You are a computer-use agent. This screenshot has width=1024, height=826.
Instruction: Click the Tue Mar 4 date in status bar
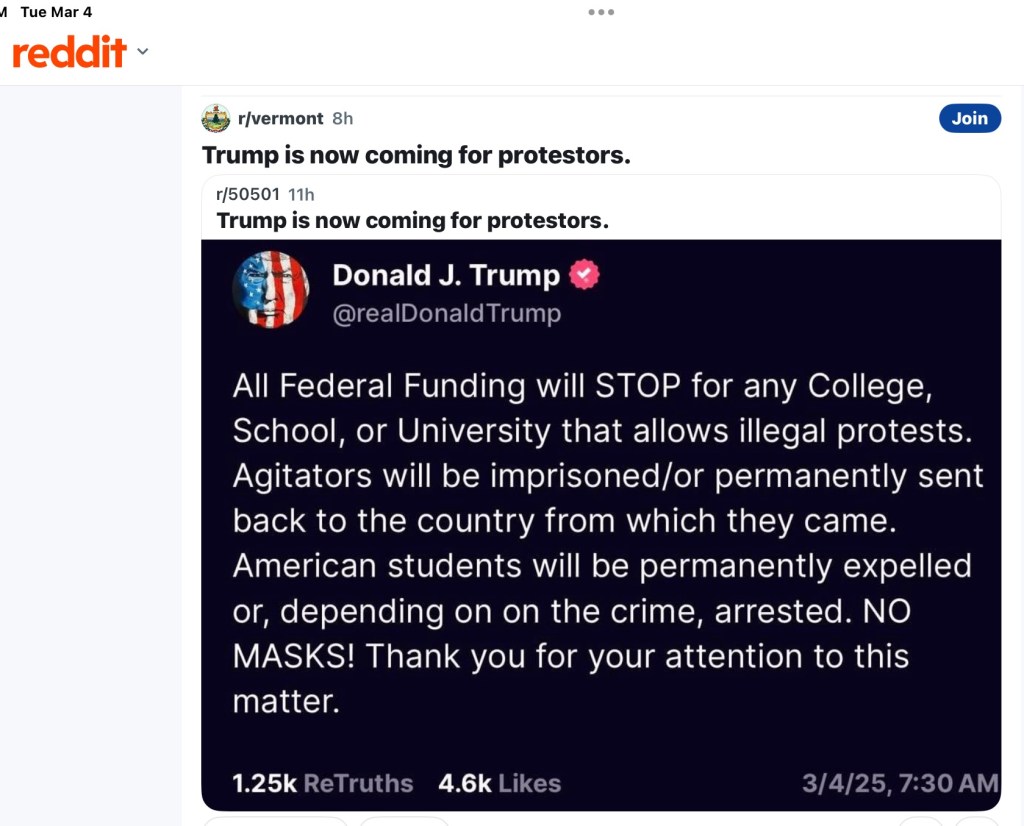56,12
